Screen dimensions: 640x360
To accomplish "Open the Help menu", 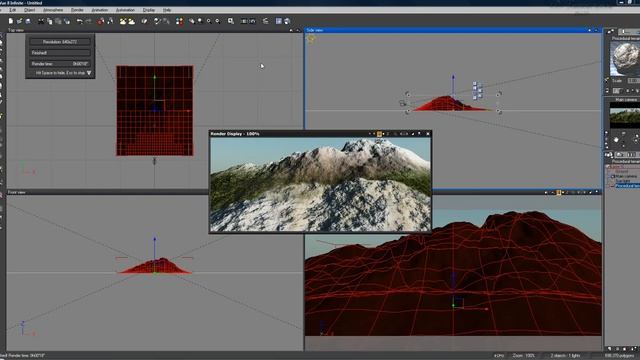I will click(x=167, y=10).
